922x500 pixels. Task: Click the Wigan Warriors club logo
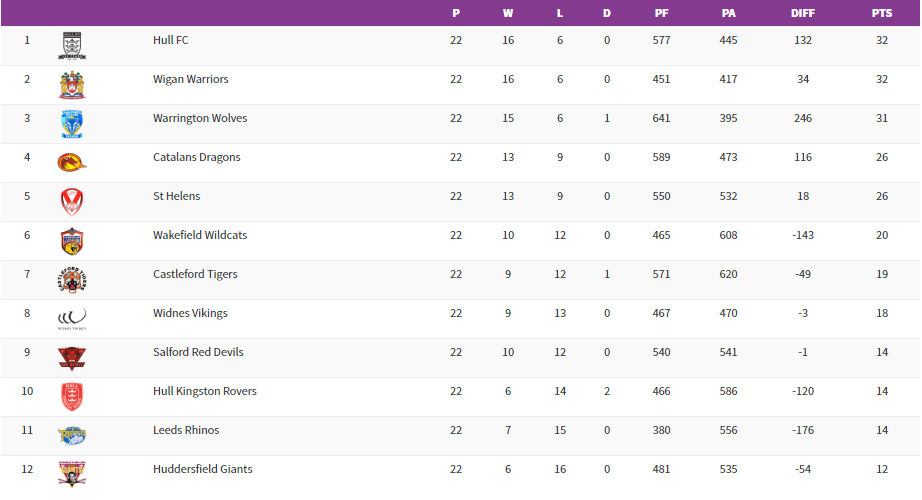point(72,85)
